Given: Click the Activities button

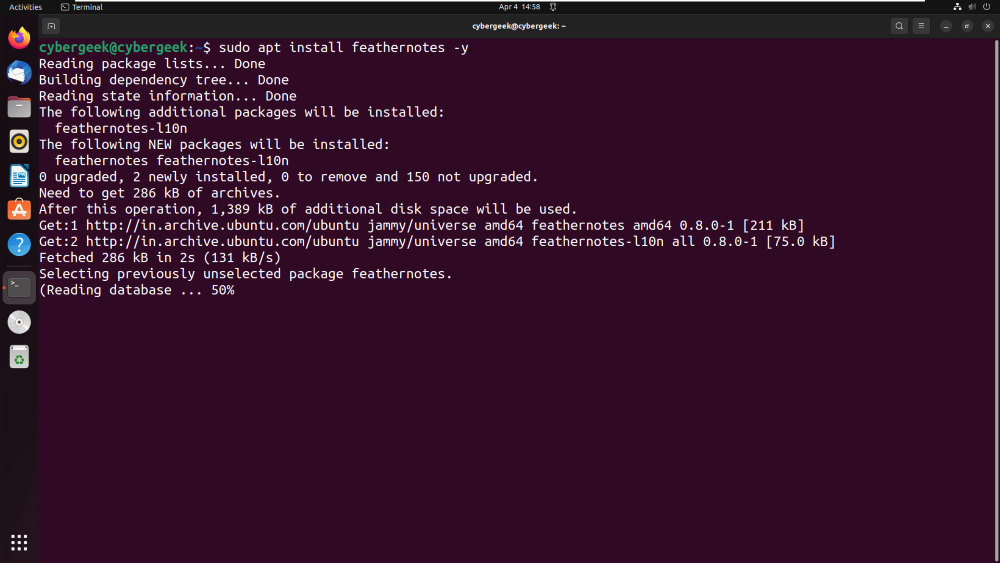Looking at the screenshot, I should pos(25,7).
